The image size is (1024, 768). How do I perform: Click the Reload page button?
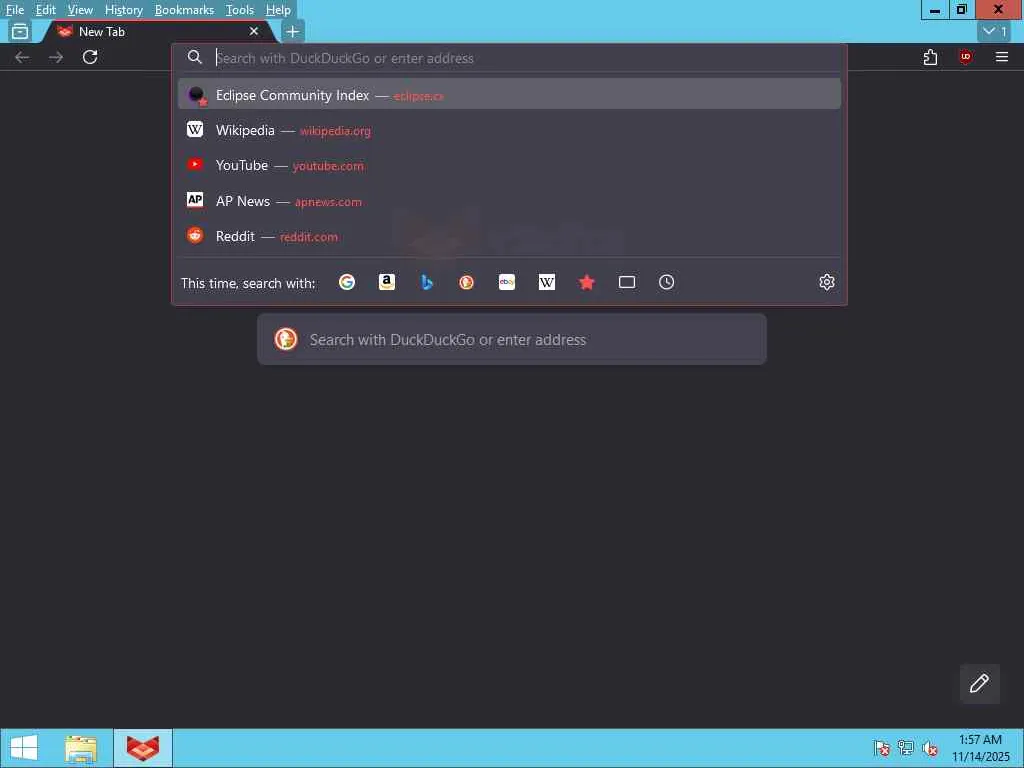[90, 57]
